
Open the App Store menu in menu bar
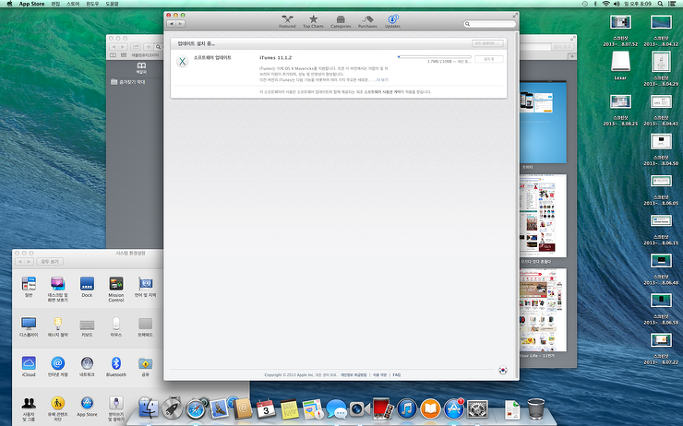[x=31, y=3]
